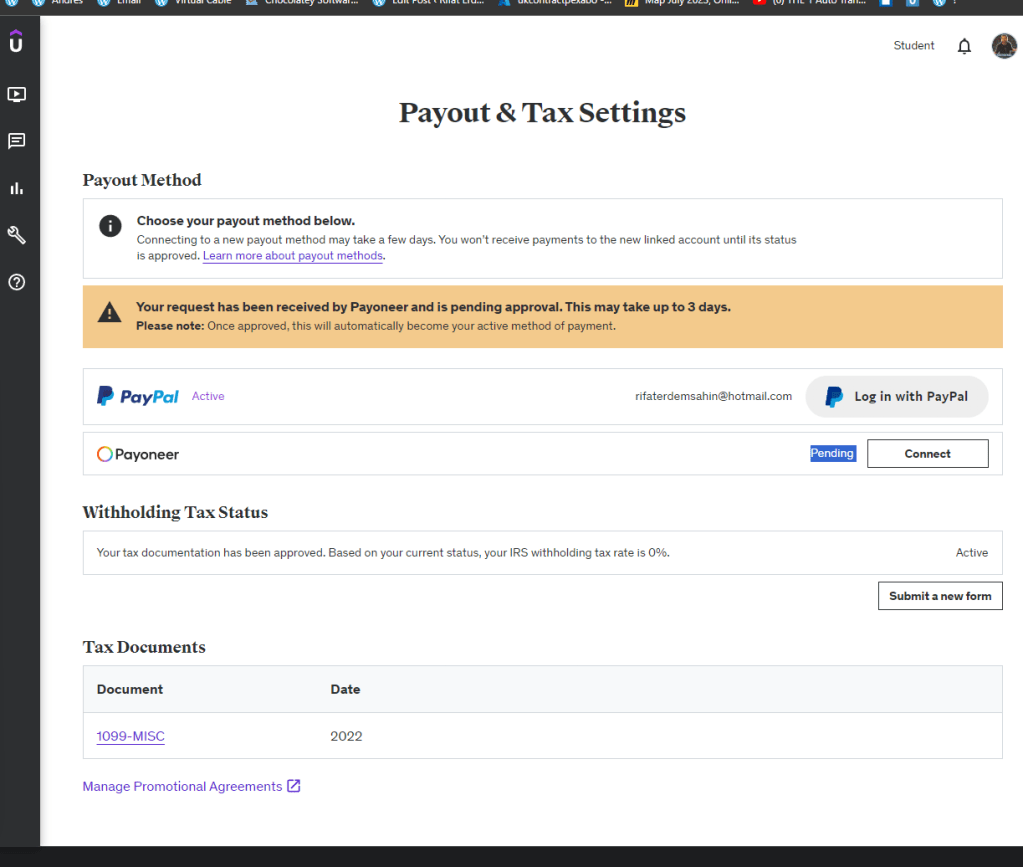Click the tax documentation approved message text
The image size is (1023, 867).
(x=383, y=553)
